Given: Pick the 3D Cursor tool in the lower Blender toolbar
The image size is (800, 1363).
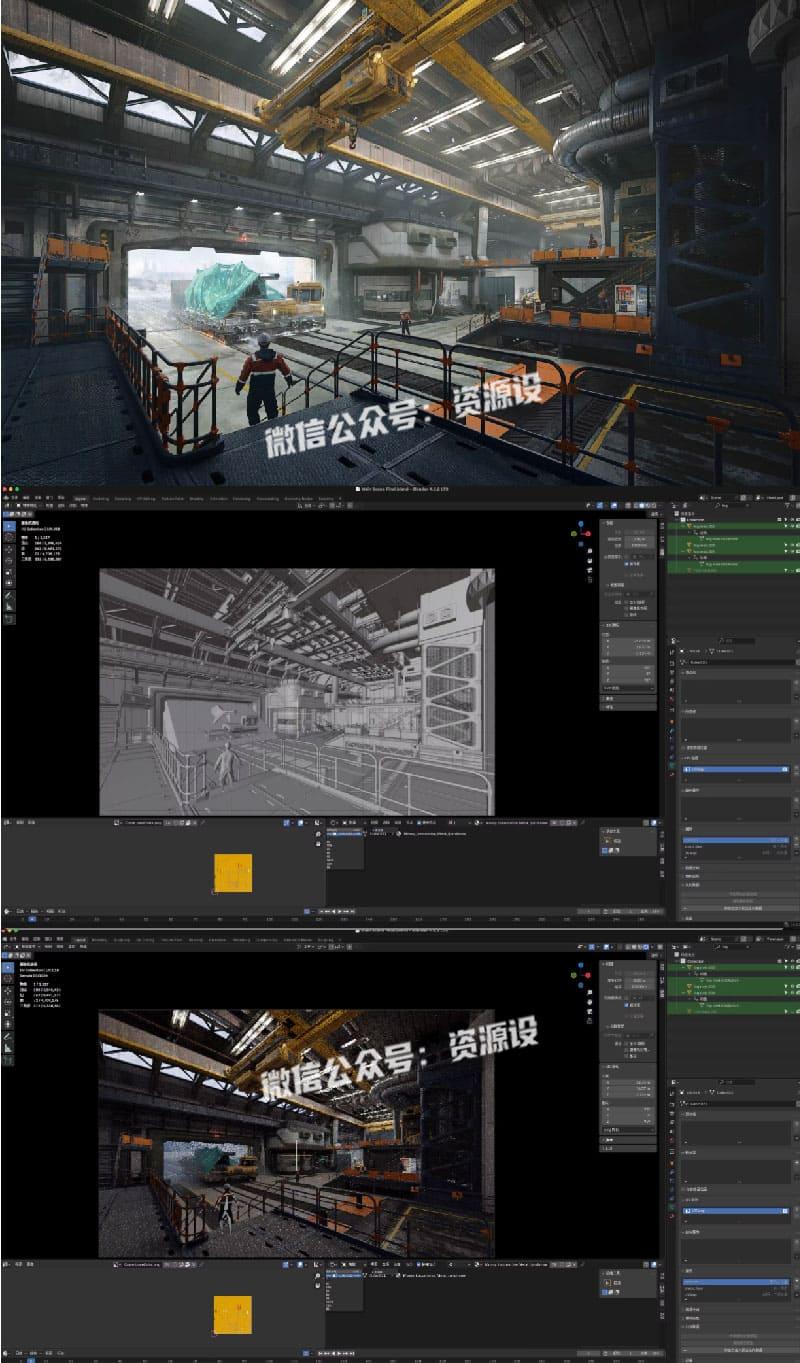Looking at the screenshot, I should point(9,979).
